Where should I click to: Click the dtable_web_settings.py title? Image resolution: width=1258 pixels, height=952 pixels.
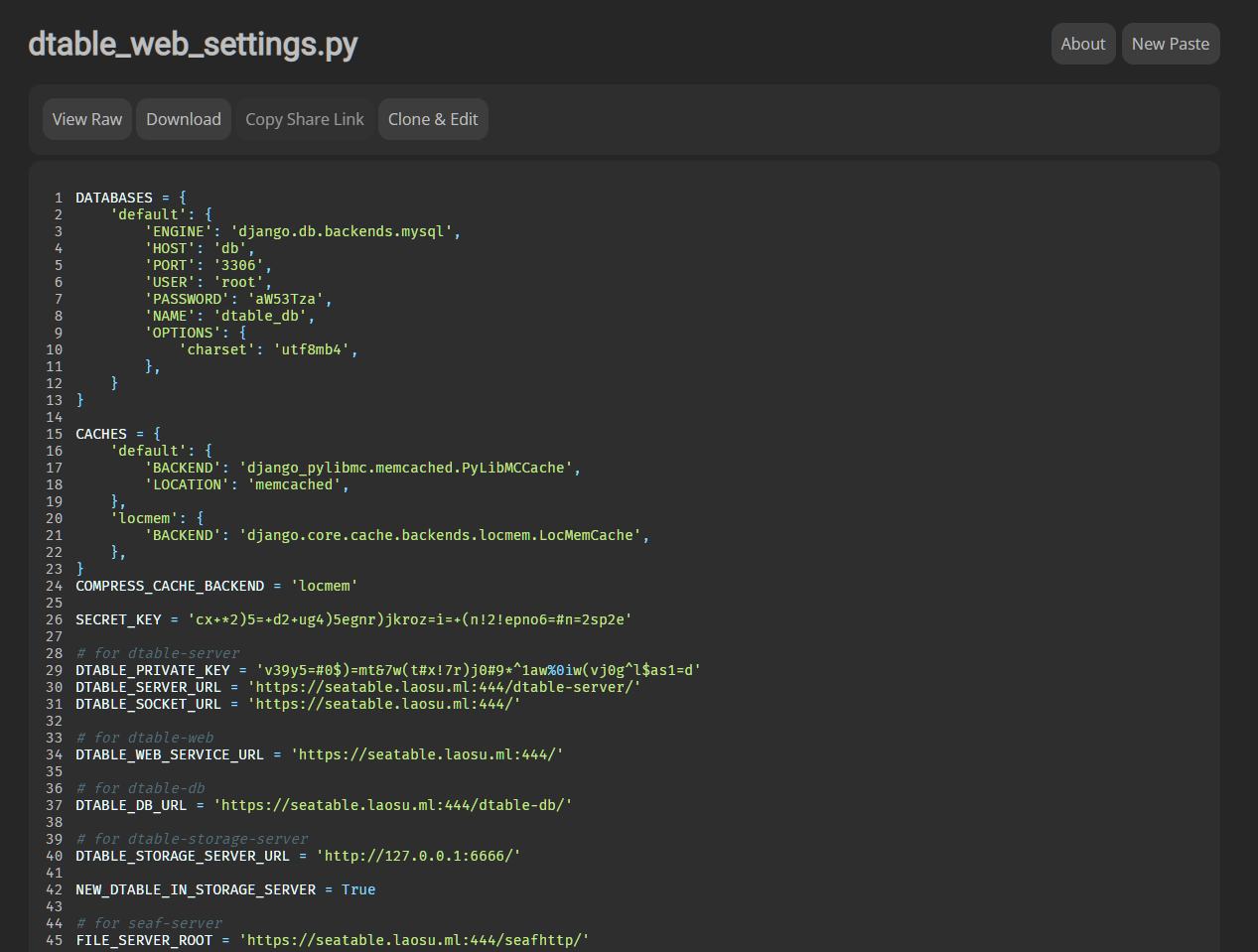pyautogui.click(x=193, y=44)
